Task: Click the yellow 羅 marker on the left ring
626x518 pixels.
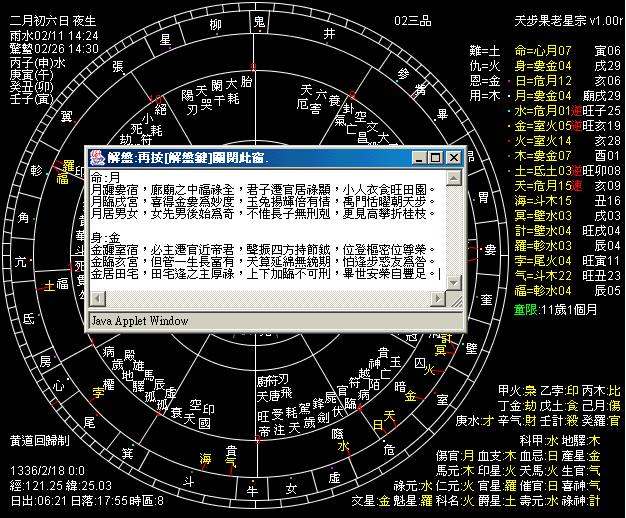Action: [x=68, y=164]
